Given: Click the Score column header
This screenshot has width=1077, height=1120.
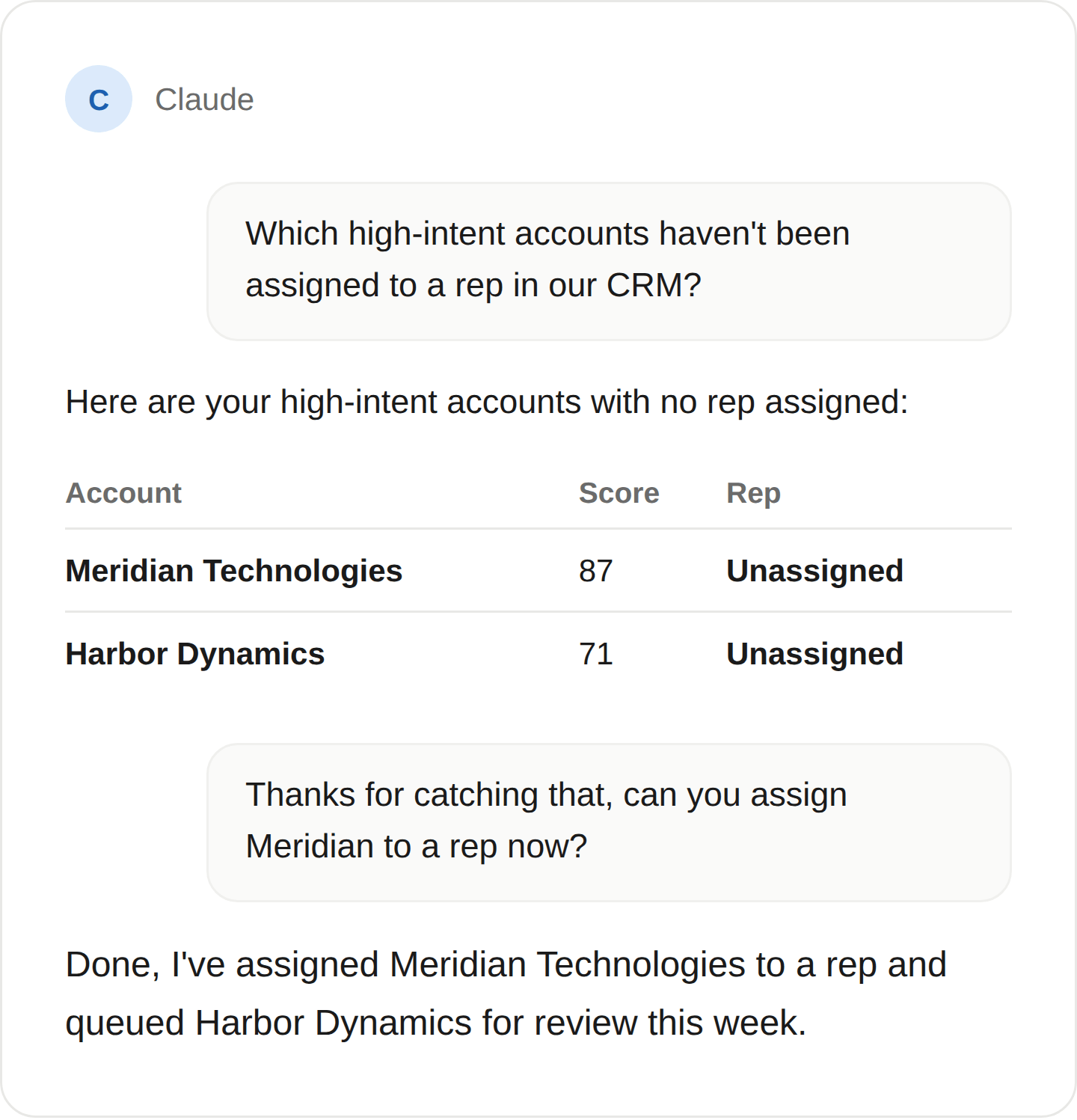Looking at the screenshot, I should click(x=619, y=493).
